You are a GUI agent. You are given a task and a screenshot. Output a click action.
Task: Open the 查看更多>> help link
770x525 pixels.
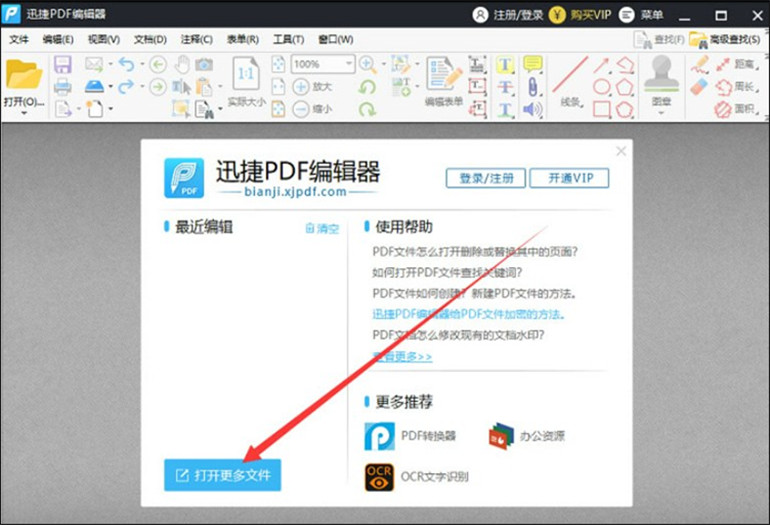tap(402, 357)
